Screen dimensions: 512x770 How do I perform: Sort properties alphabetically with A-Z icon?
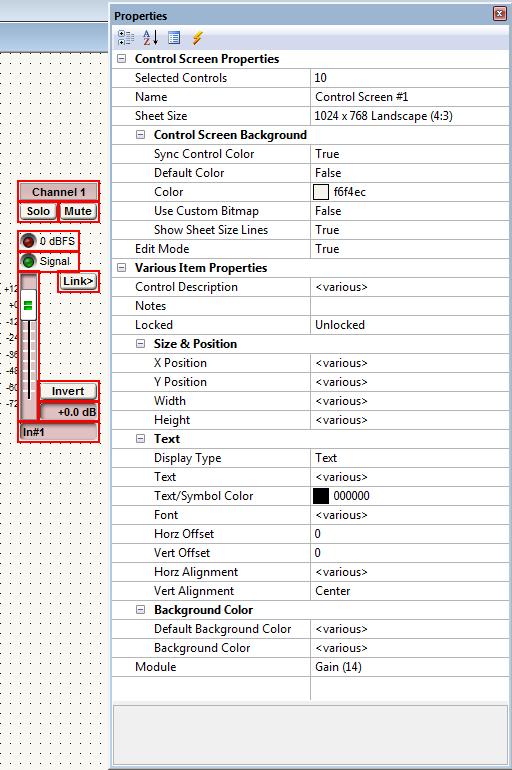click(150, 38)
